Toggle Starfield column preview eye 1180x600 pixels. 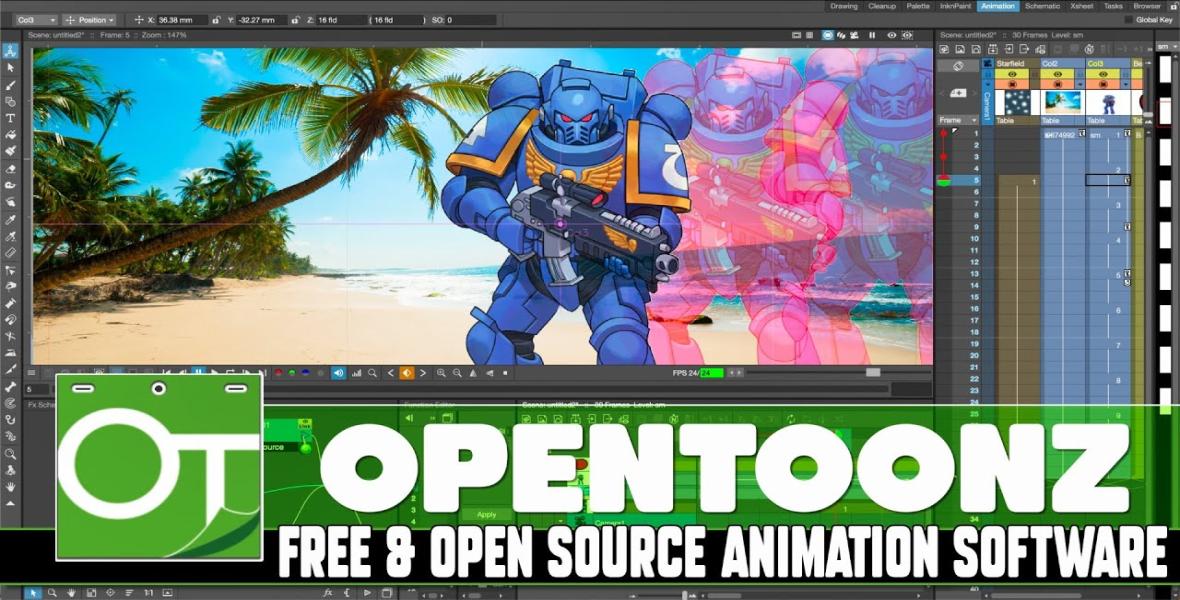[1013, 75]
